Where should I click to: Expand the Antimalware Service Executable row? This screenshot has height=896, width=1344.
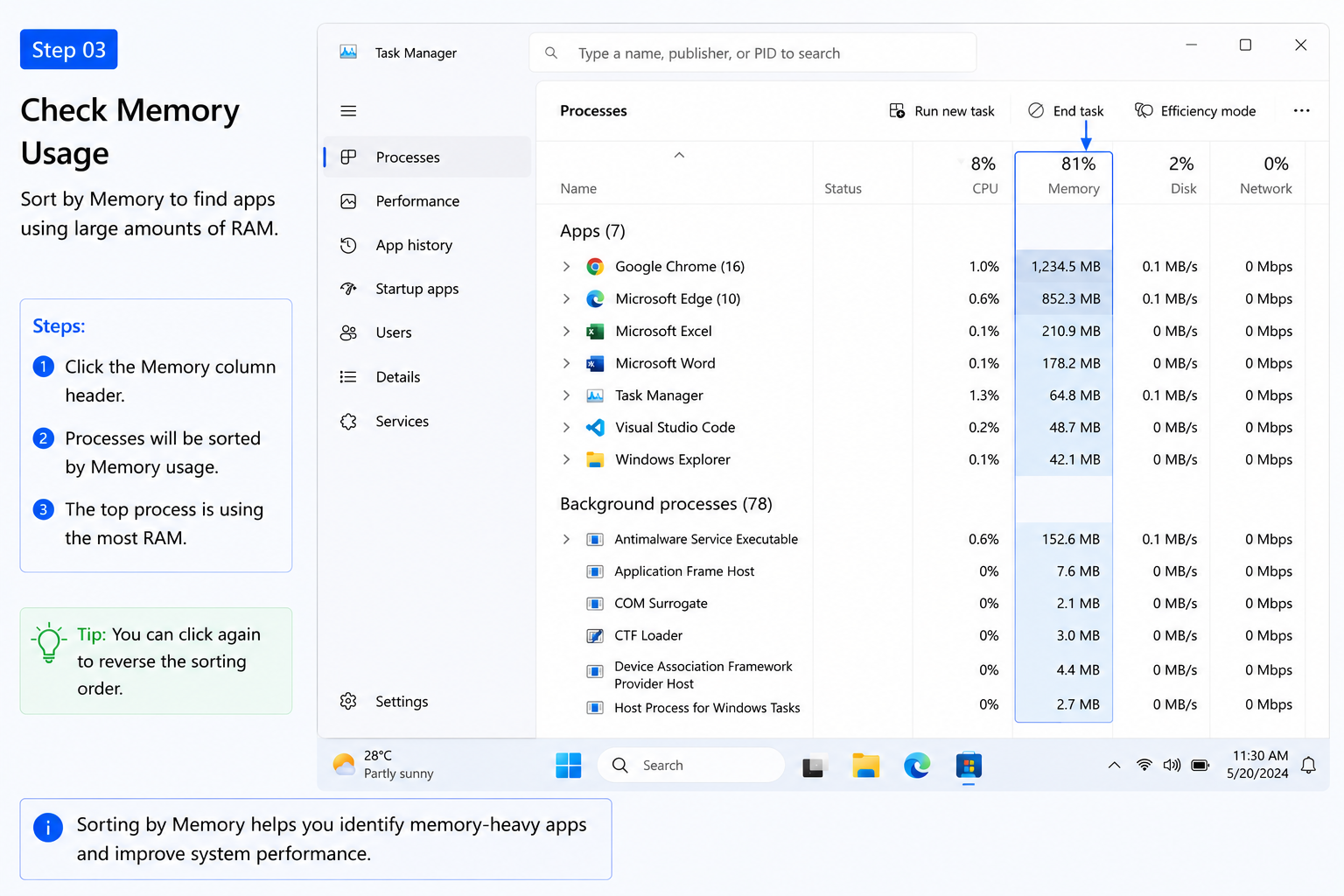click(566, 540)
